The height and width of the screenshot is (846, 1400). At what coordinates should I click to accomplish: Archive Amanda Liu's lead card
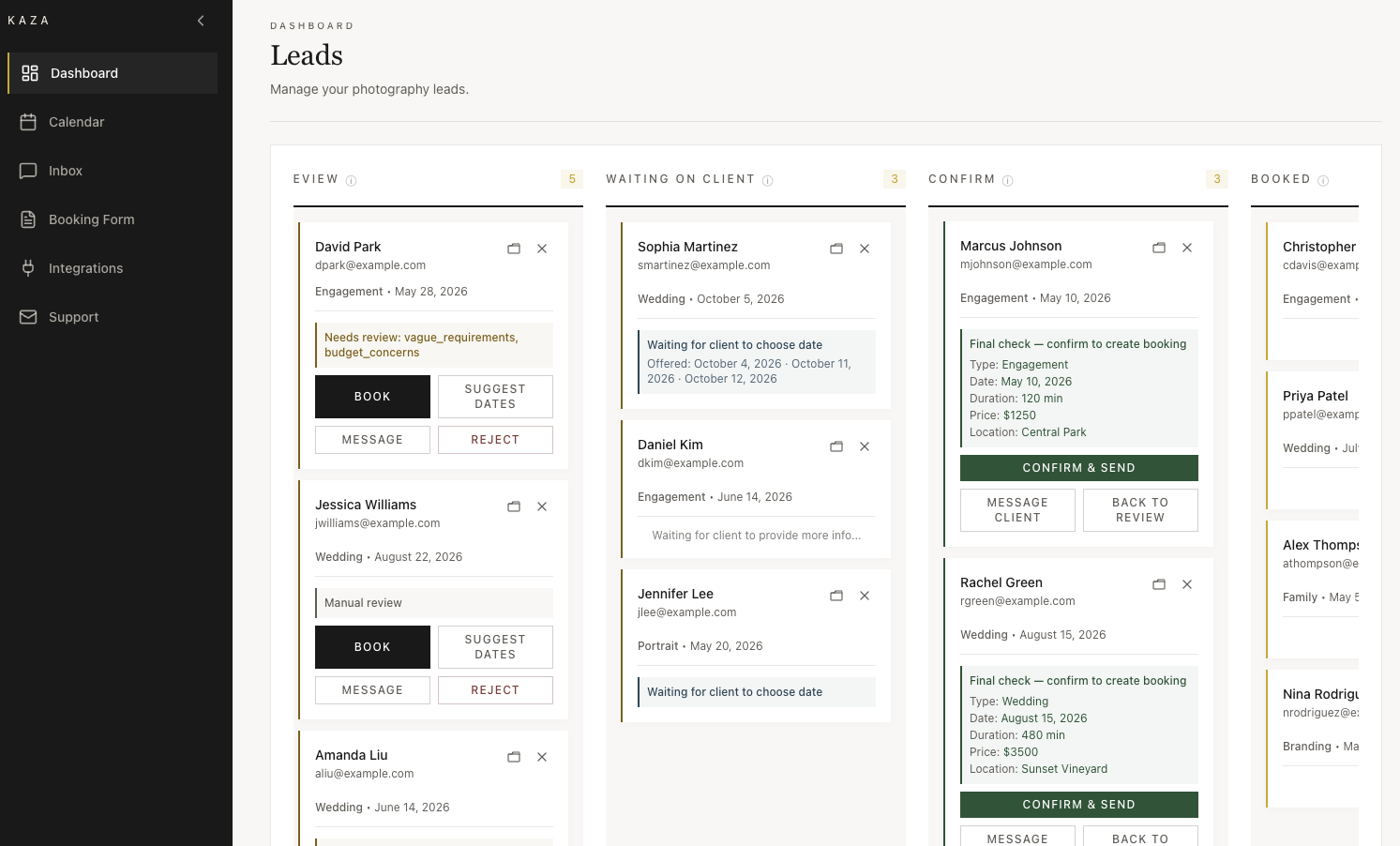click(514, 757)
